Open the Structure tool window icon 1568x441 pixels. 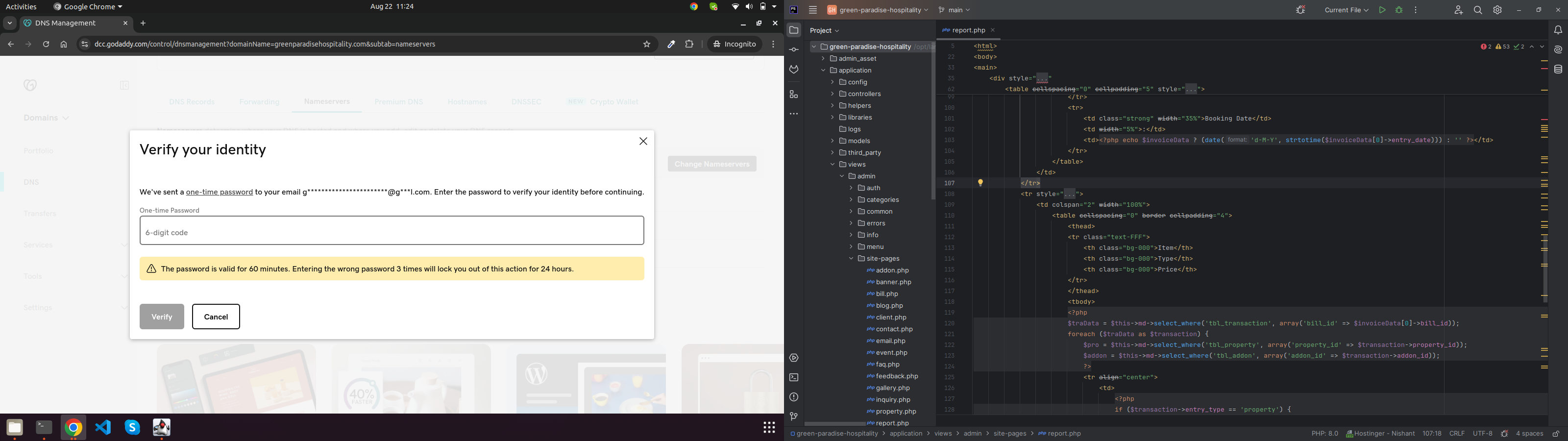[794, 95]
